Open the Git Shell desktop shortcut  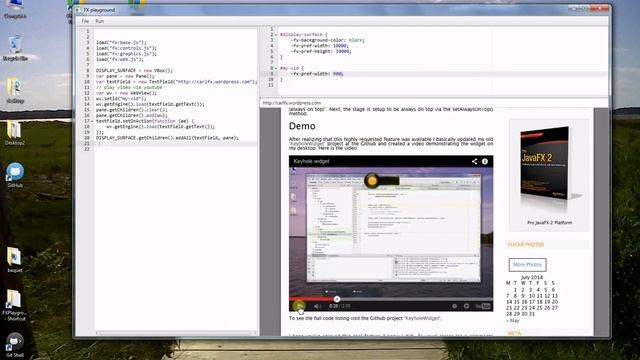pos(15,345)
